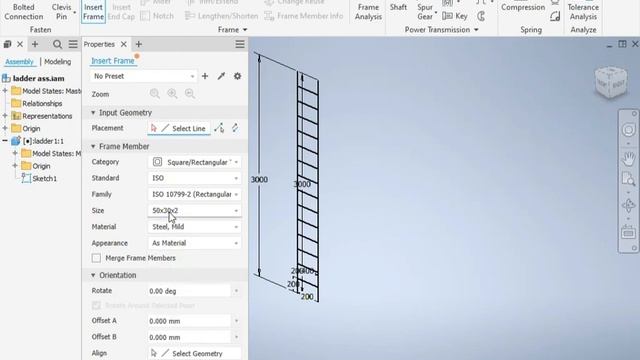Collapse the ladder:1 tree node
Viewport: 640px width, 360px height.
pos(5,141)
